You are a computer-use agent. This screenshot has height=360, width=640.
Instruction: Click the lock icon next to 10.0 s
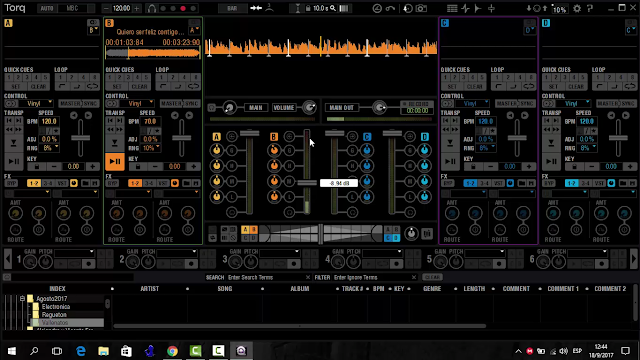click(x=308, y=8)
